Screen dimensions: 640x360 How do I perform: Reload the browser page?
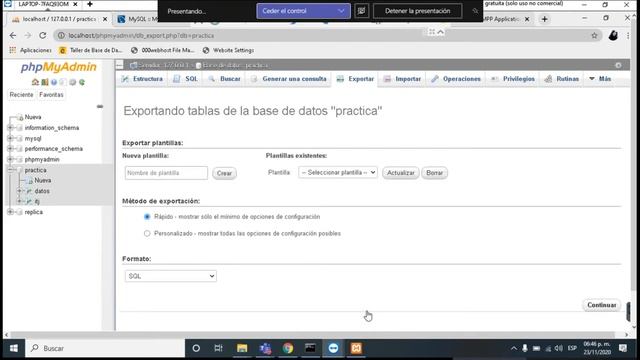[42, 36]
